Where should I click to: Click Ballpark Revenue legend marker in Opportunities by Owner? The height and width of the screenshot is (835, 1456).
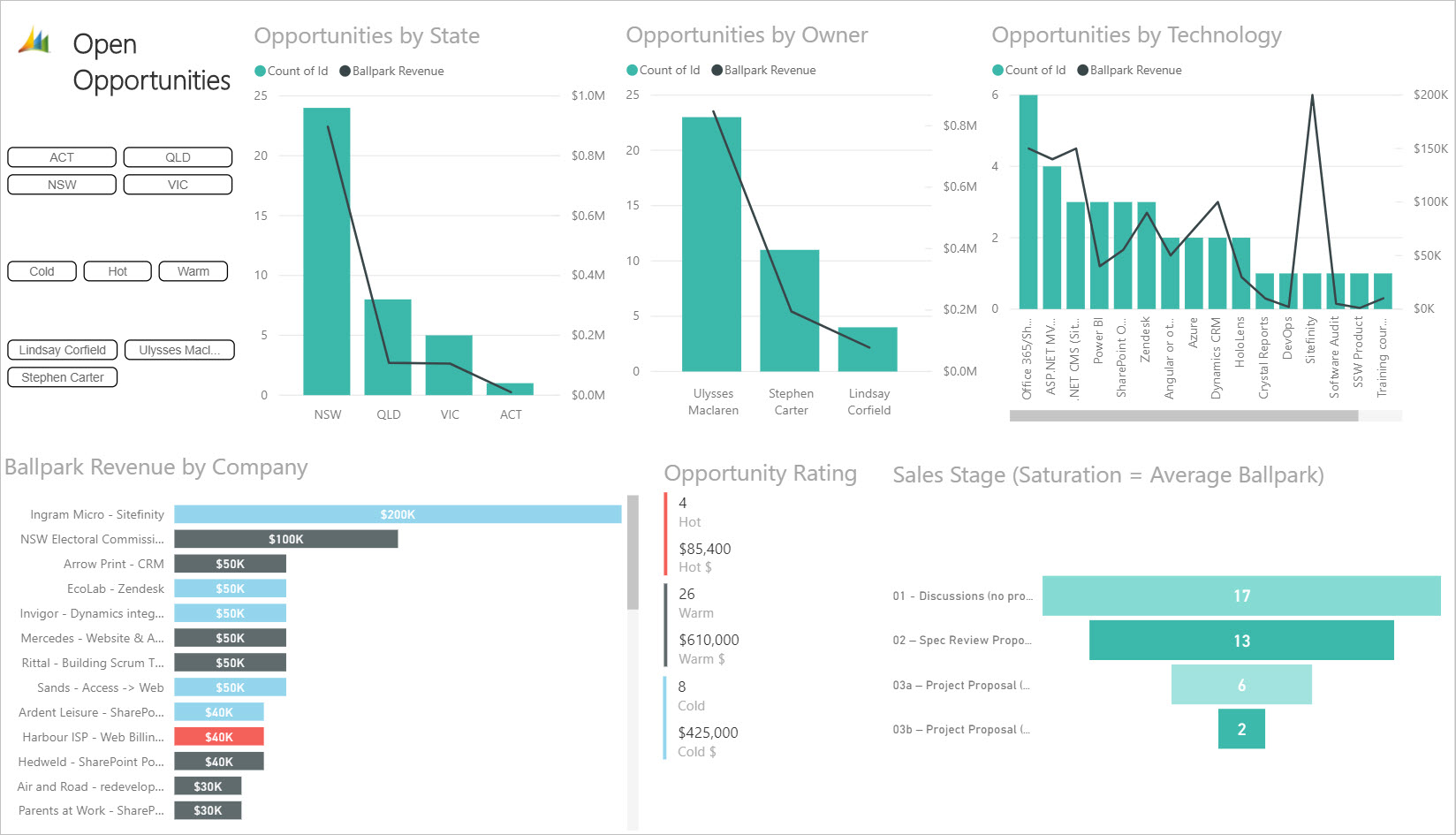[x=717, y=71]
